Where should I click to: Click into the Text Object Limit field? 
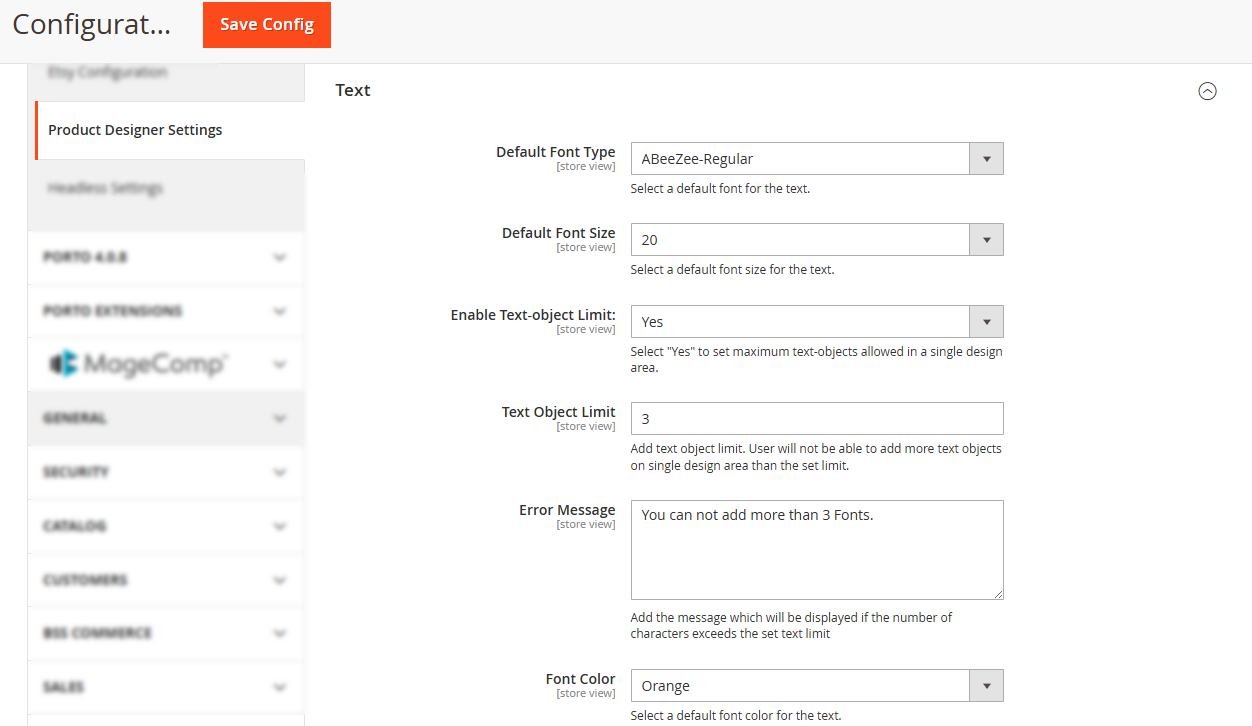[x=816, y=419]
